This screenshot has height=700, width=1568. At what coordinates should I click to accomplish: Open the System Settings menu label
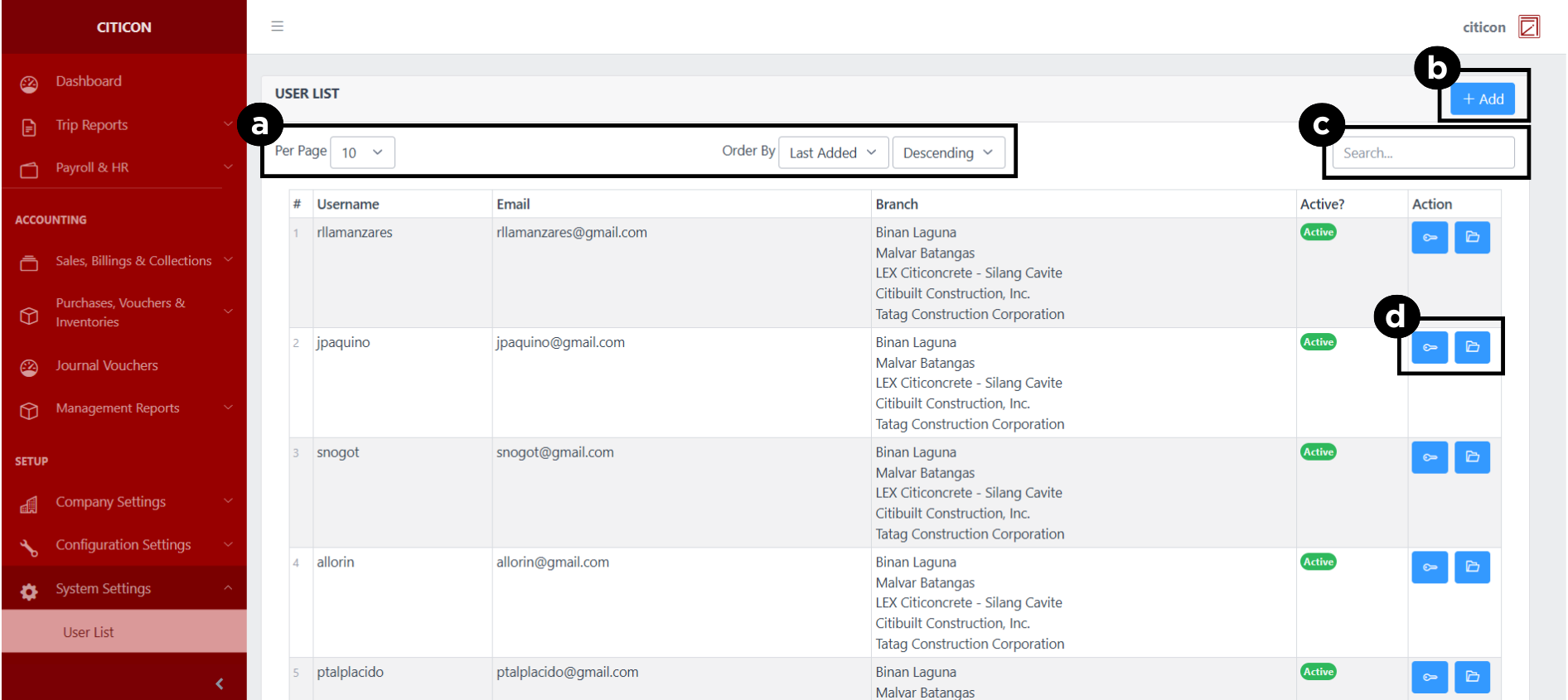tap(104, 589)
